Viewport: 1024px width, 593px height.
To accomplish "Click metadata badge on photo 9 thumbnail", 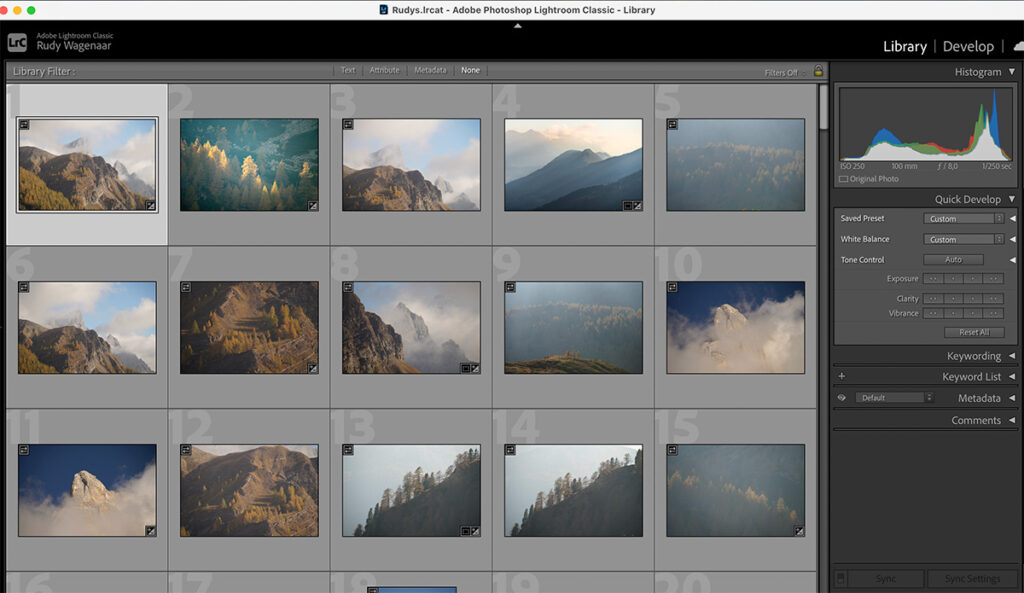I will 511,287.
